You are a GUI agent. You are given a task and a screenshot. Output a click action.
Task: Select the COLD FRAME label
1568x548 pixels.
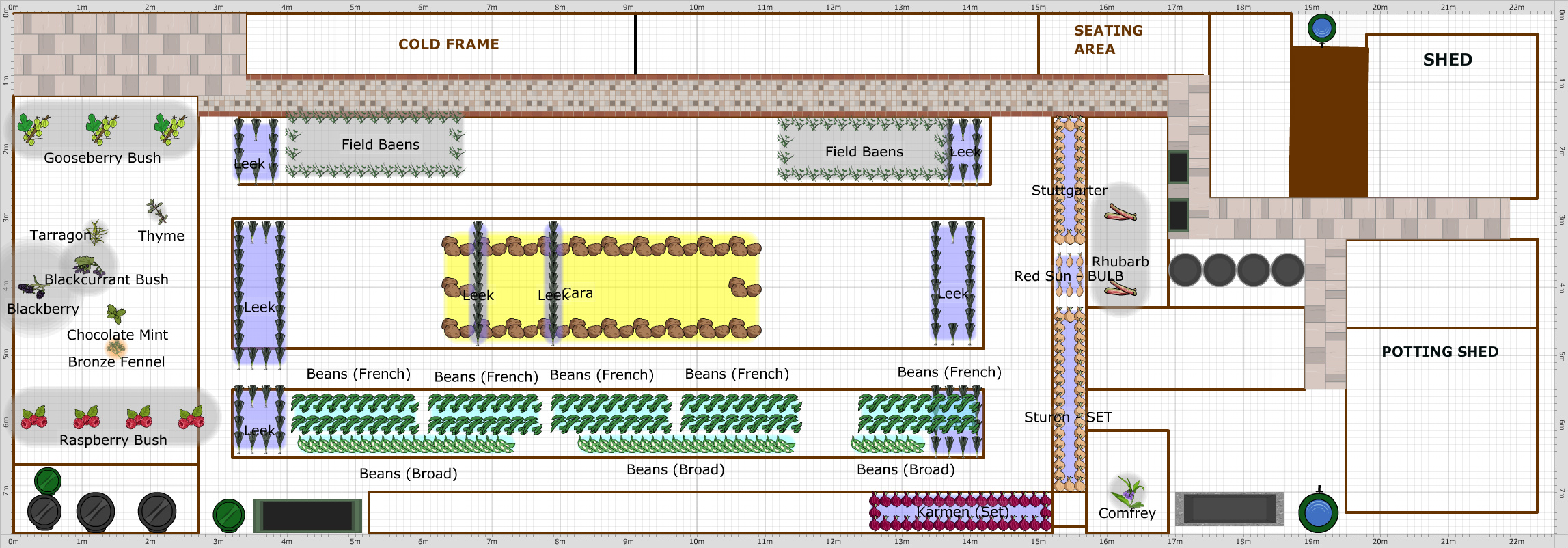[x=449, y=44]
